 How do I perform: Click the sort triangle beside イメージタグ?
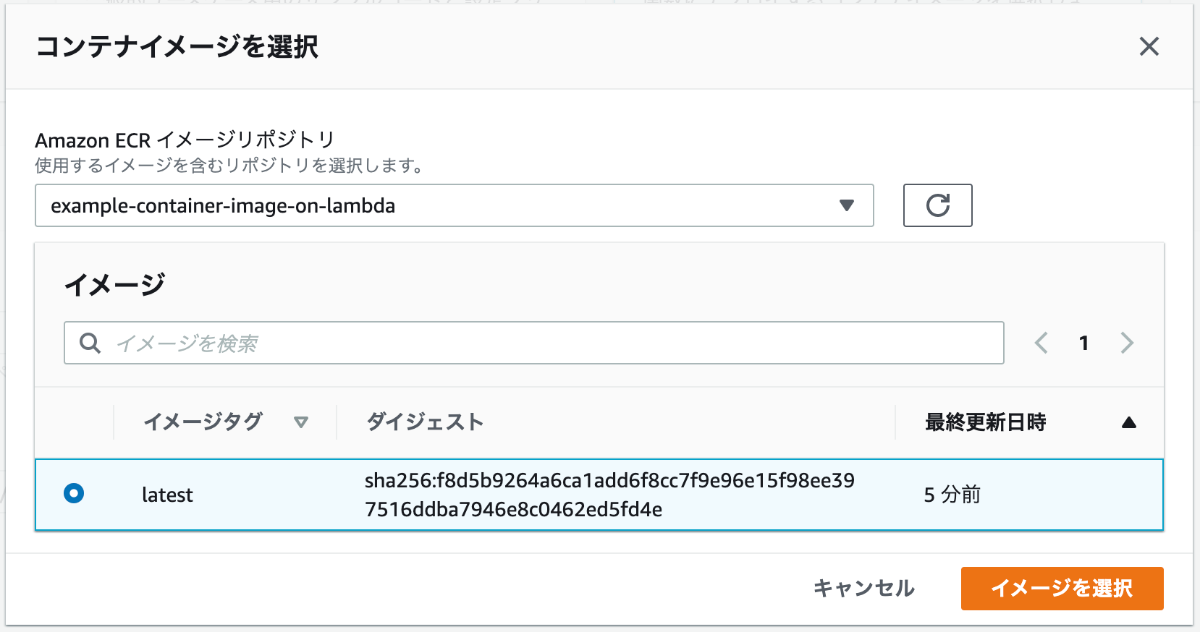pyautogui.click(x=301, y=422)
